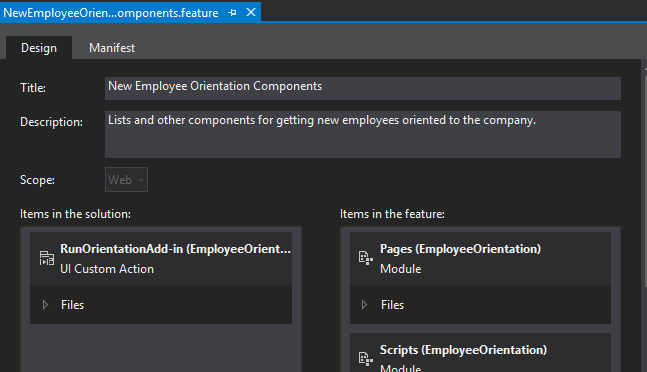Switch to the Manifest tab
This screenshot has height=372, width=647.
point(112,48)
